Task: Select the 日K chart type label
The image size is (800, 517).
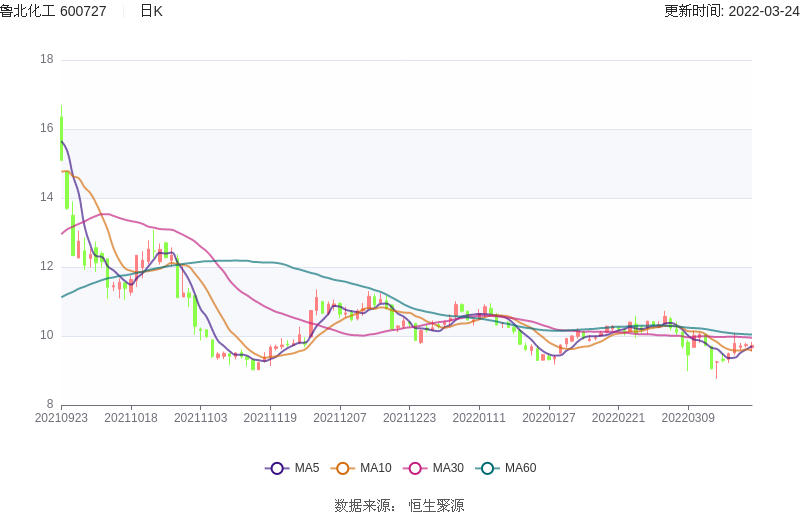Action: pyautogui.click(x=151, y=11)
